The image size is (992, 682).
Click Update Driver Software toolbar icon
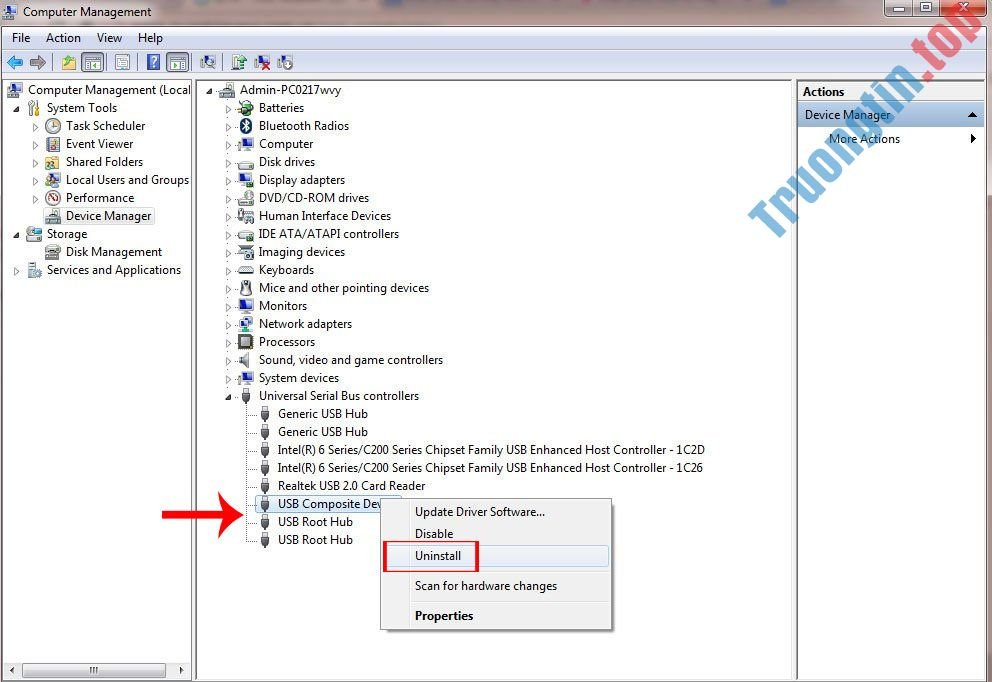pyautogui.click(x=240, y=62)
